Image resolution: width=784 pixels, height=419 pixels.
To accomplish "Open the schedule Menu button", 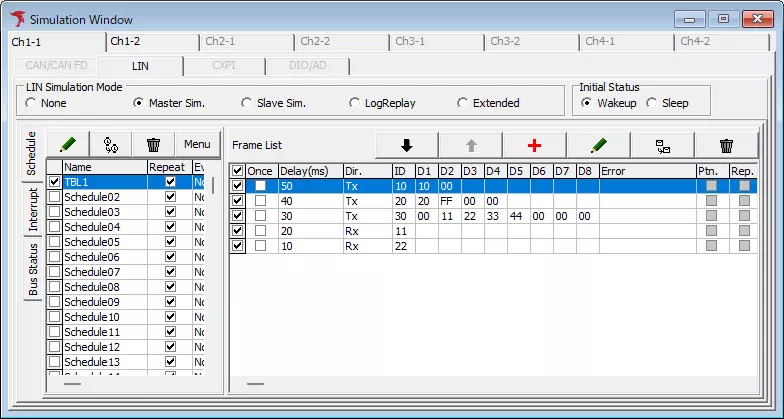I will click(x=197, y=144).
